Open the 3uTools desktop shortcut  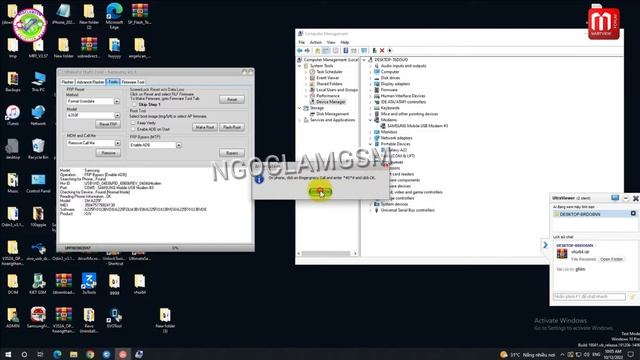pyautogui.click(x=89, y=284)
